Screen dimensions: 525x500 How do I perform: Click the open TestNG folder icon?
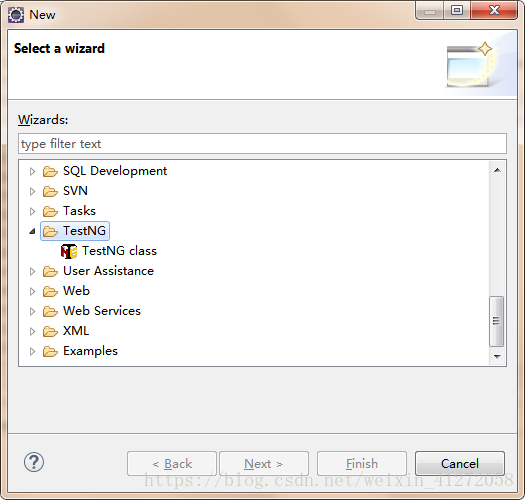pos(50,231)
